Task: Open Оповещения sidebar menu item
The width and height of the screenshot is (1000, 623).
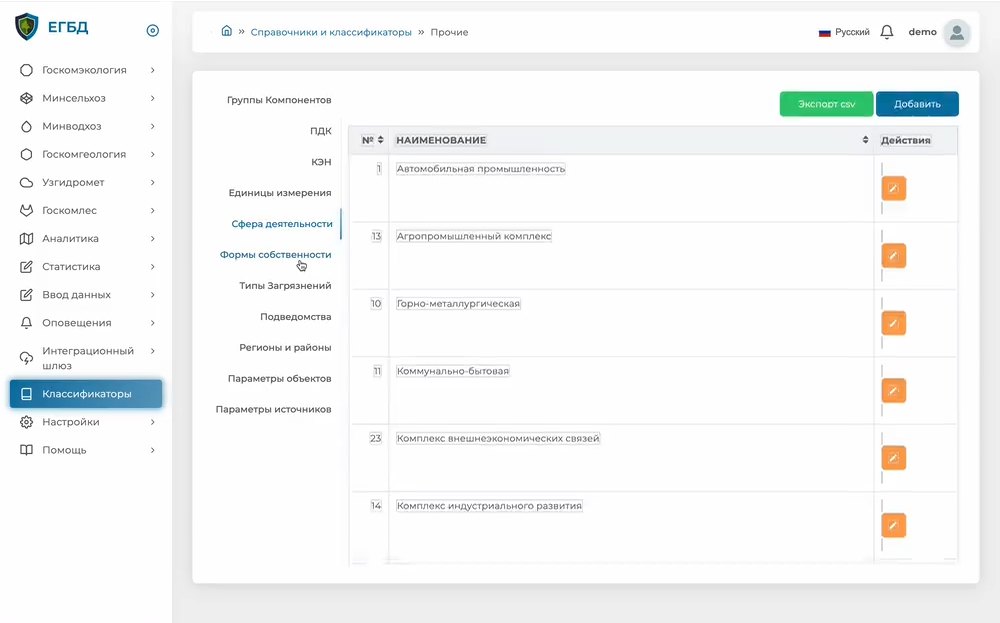Action: pos(86,323)
